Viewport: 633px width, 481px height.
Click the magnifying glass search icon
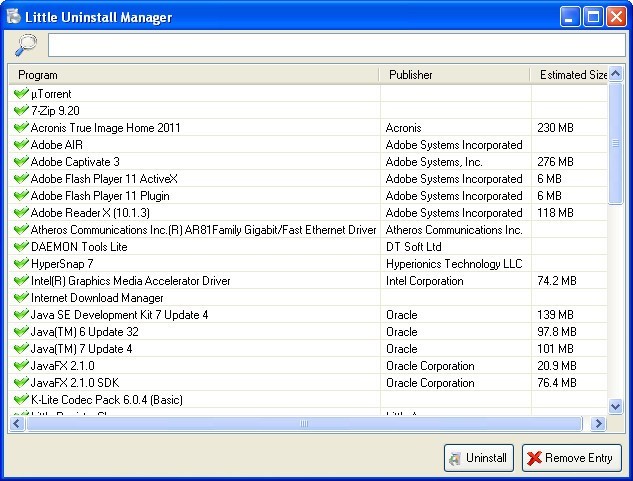(26, 45)
